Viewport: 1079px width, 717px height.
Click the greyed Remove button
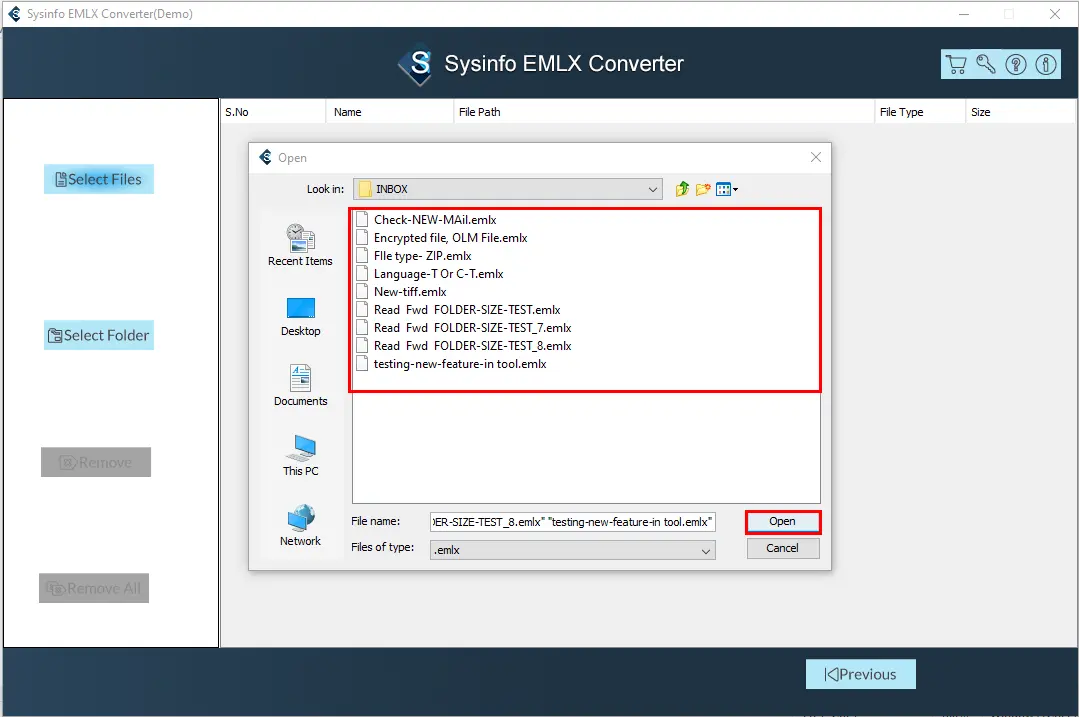click(96, 462)
